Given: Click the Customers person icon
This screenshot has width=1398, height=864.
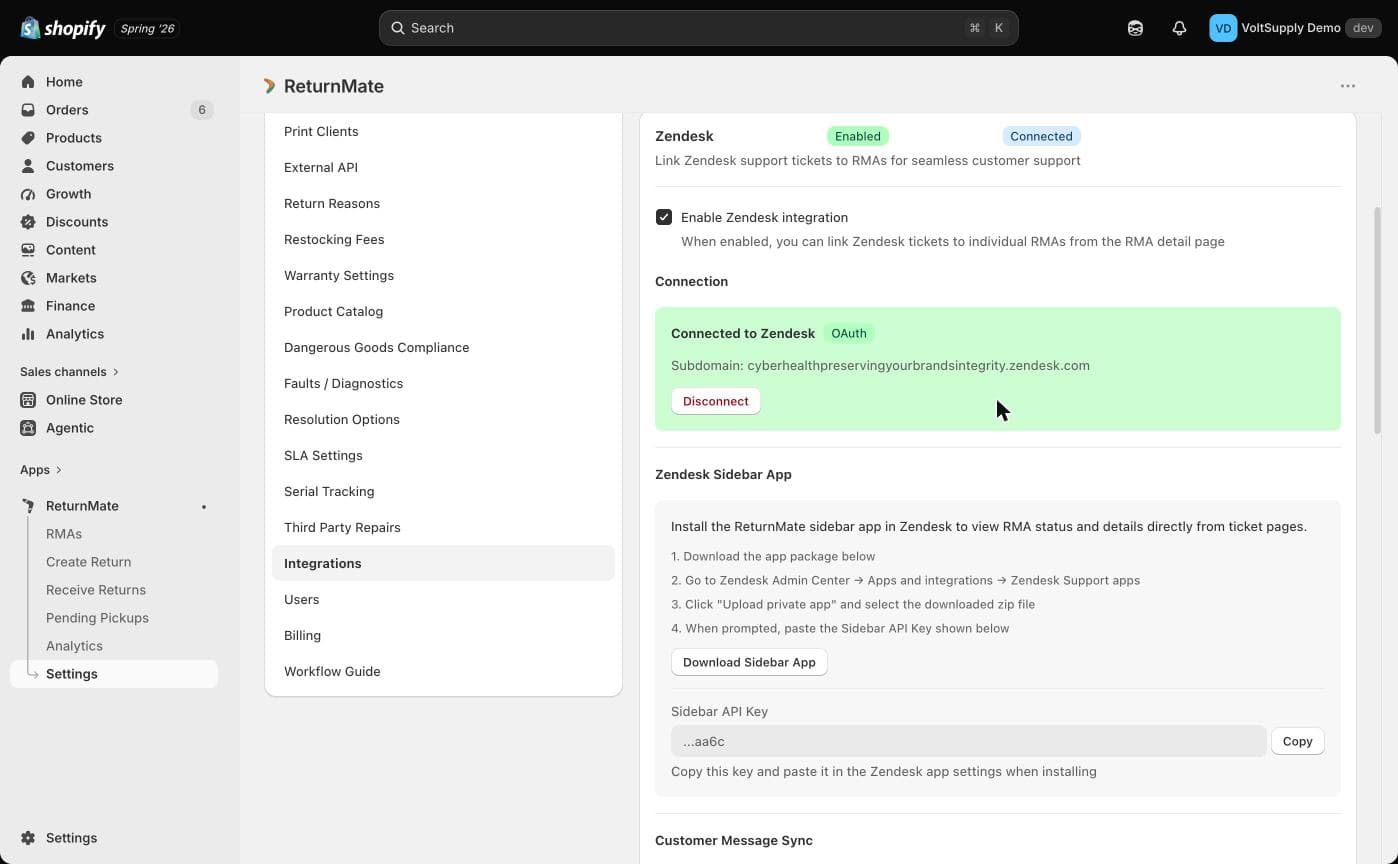Looking at the screenshot, I should (28, 166).
